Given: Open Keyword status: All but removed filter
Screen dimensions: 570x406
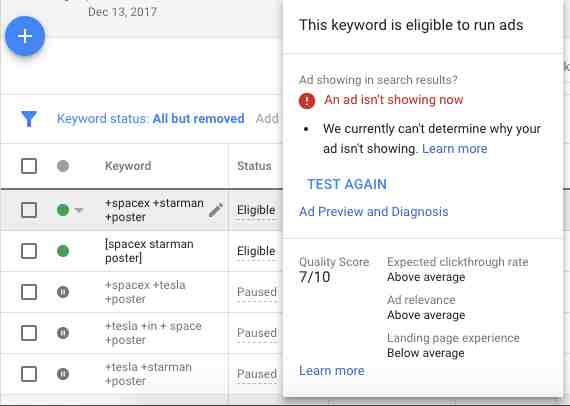Looking at the screenshot, I should pos(150,118).
